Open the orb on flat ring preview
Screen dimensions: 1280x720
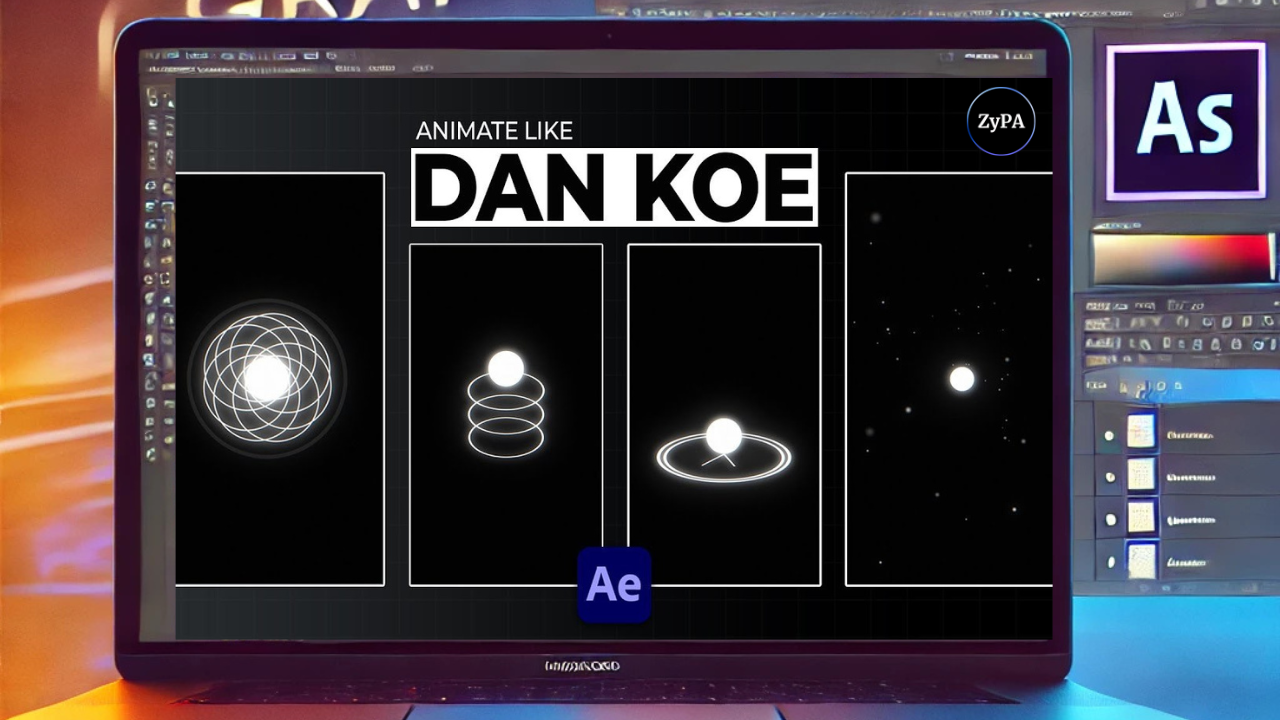(724, 414)
